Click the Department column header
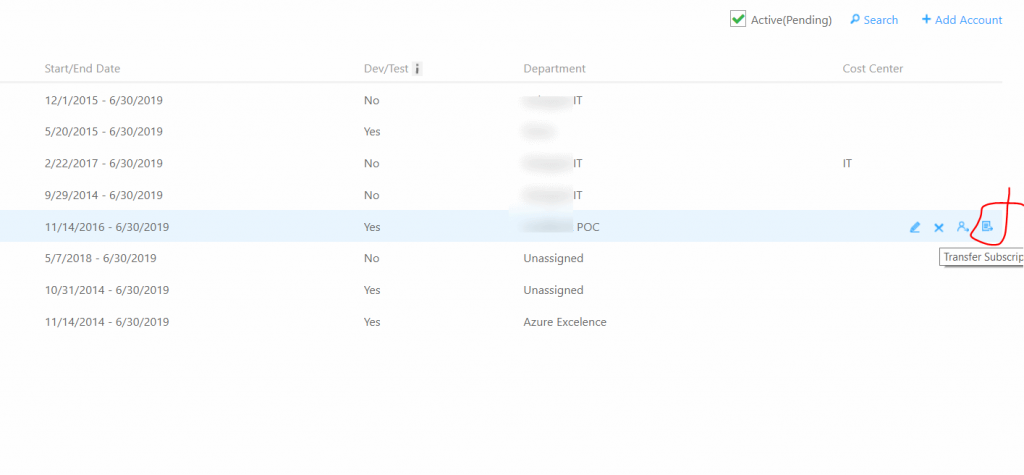Image resolution: width=1024 pixels, height=475 pixels. 554,69
